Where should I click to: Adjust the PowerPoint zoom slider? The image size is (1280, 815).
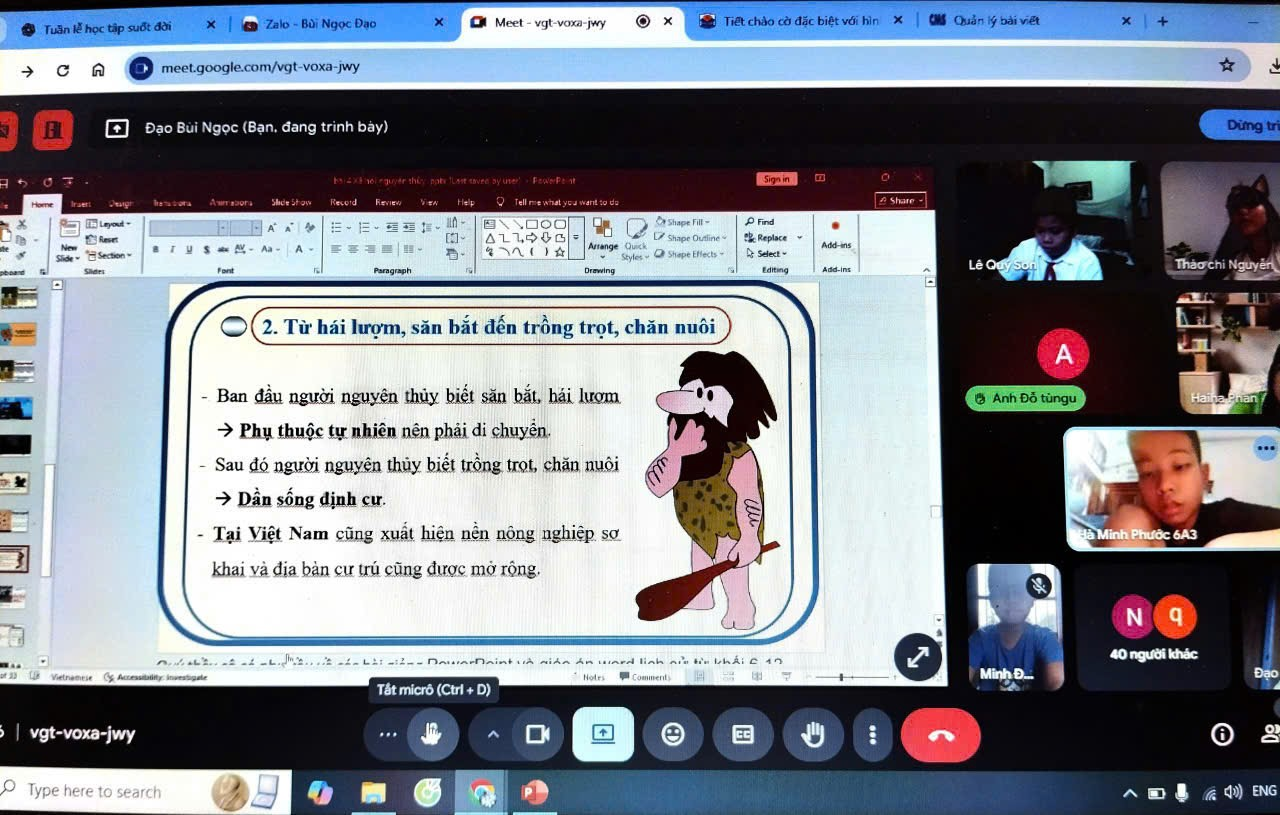click(x=841, y=677)
